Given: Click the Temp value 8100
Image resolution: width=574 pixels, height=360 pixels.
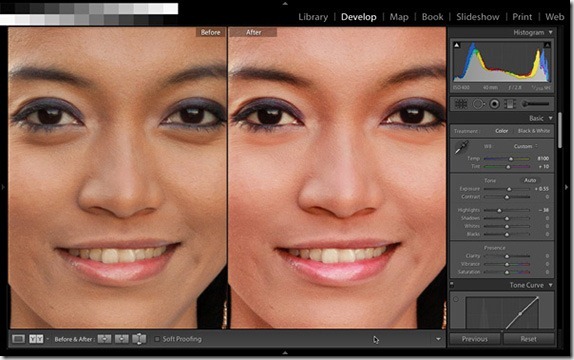Looking at the screenshot, I should click(543, 159).
